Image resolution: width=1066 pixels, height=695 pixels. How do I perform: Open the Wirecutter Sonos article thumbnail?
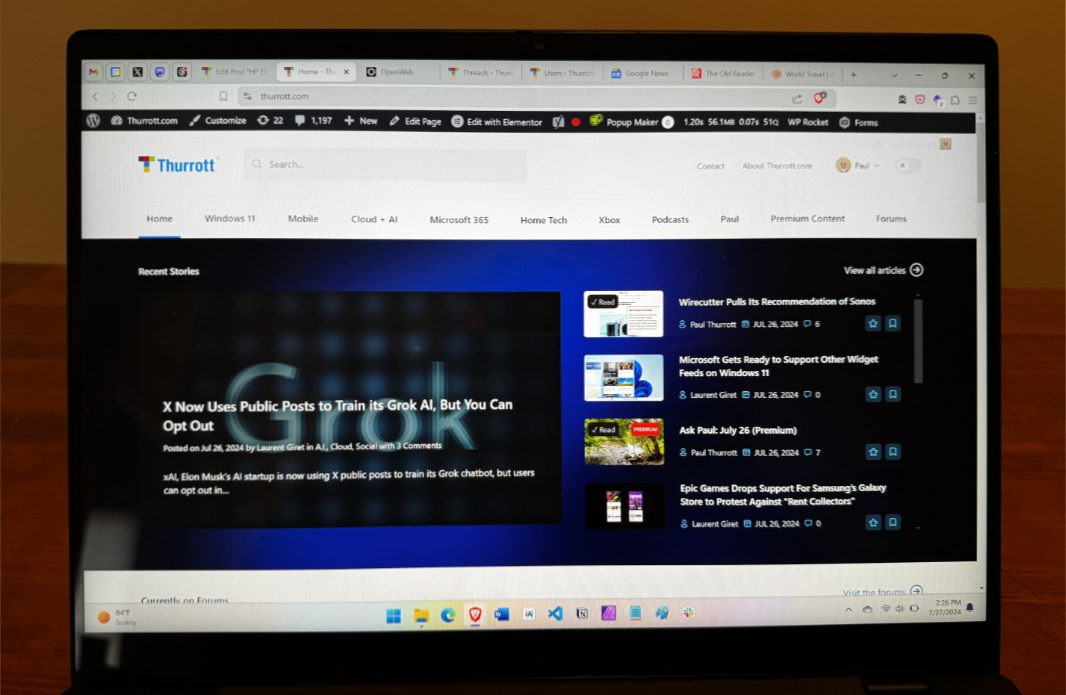(x=623, y=313)
